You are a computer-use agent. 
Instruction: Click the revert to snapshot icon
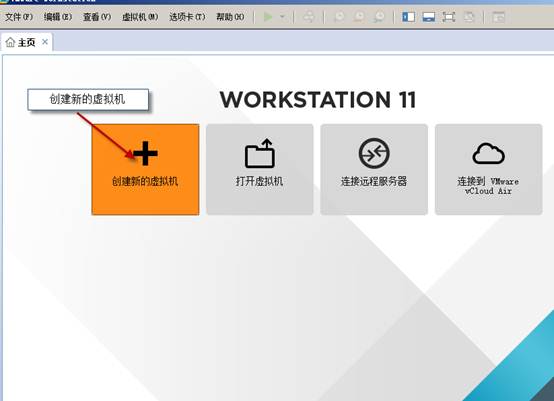359,17
